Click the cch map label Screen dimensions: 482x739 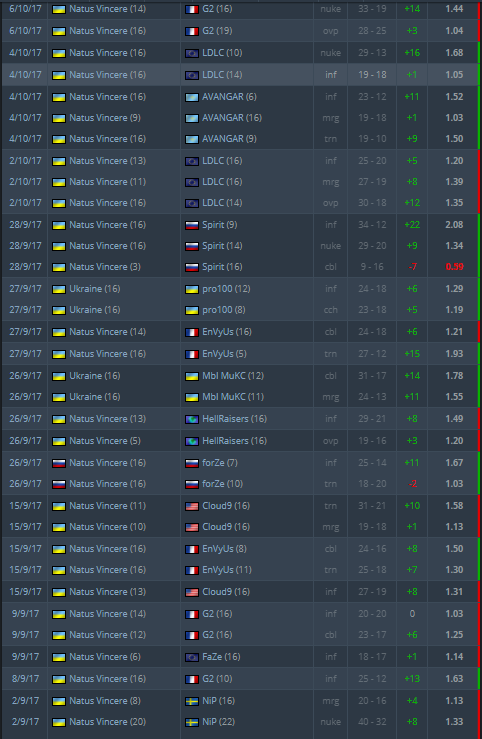(x=331, y=310)
